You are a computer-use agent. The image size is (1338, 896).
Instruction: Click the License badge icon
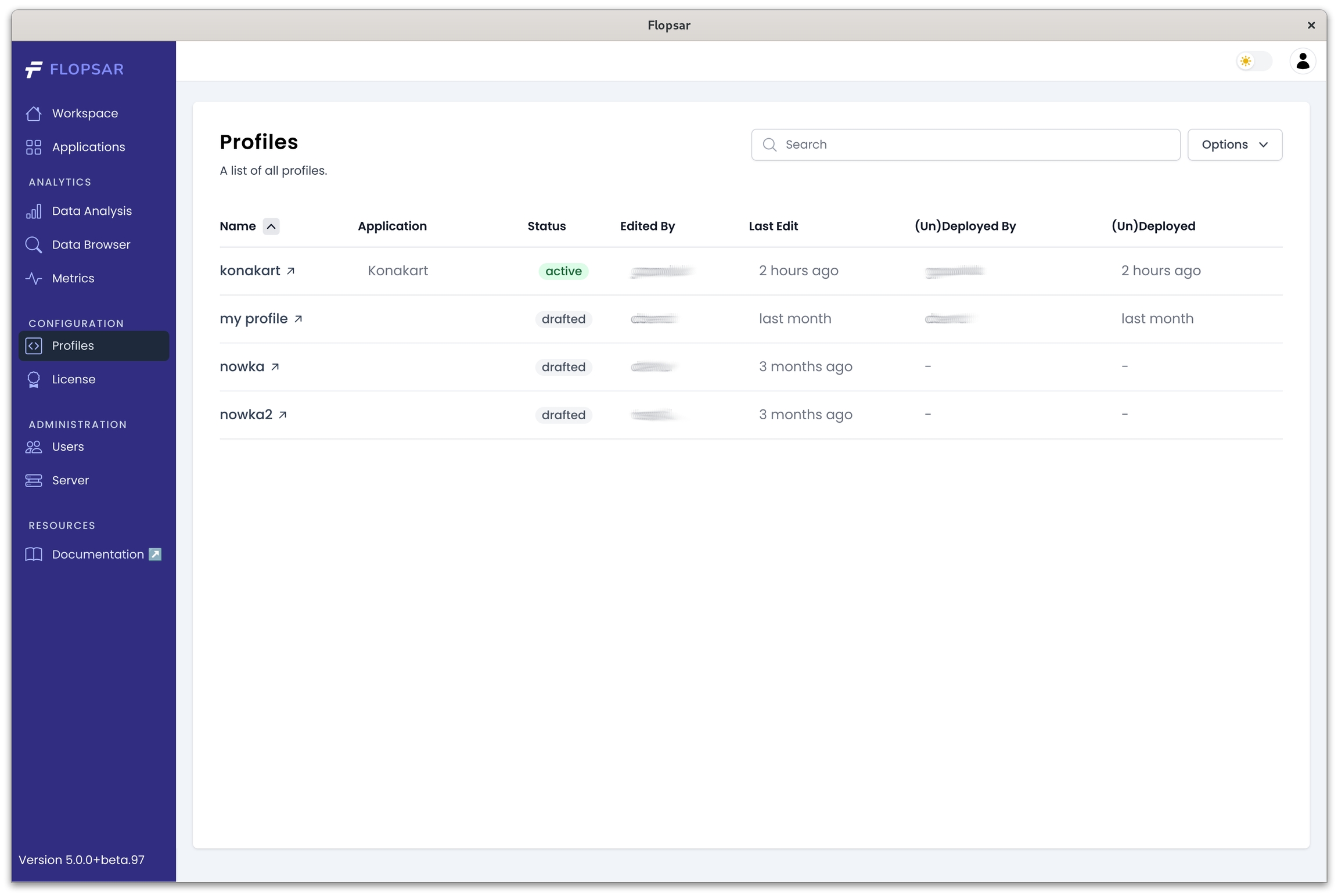tap(34, 379)
